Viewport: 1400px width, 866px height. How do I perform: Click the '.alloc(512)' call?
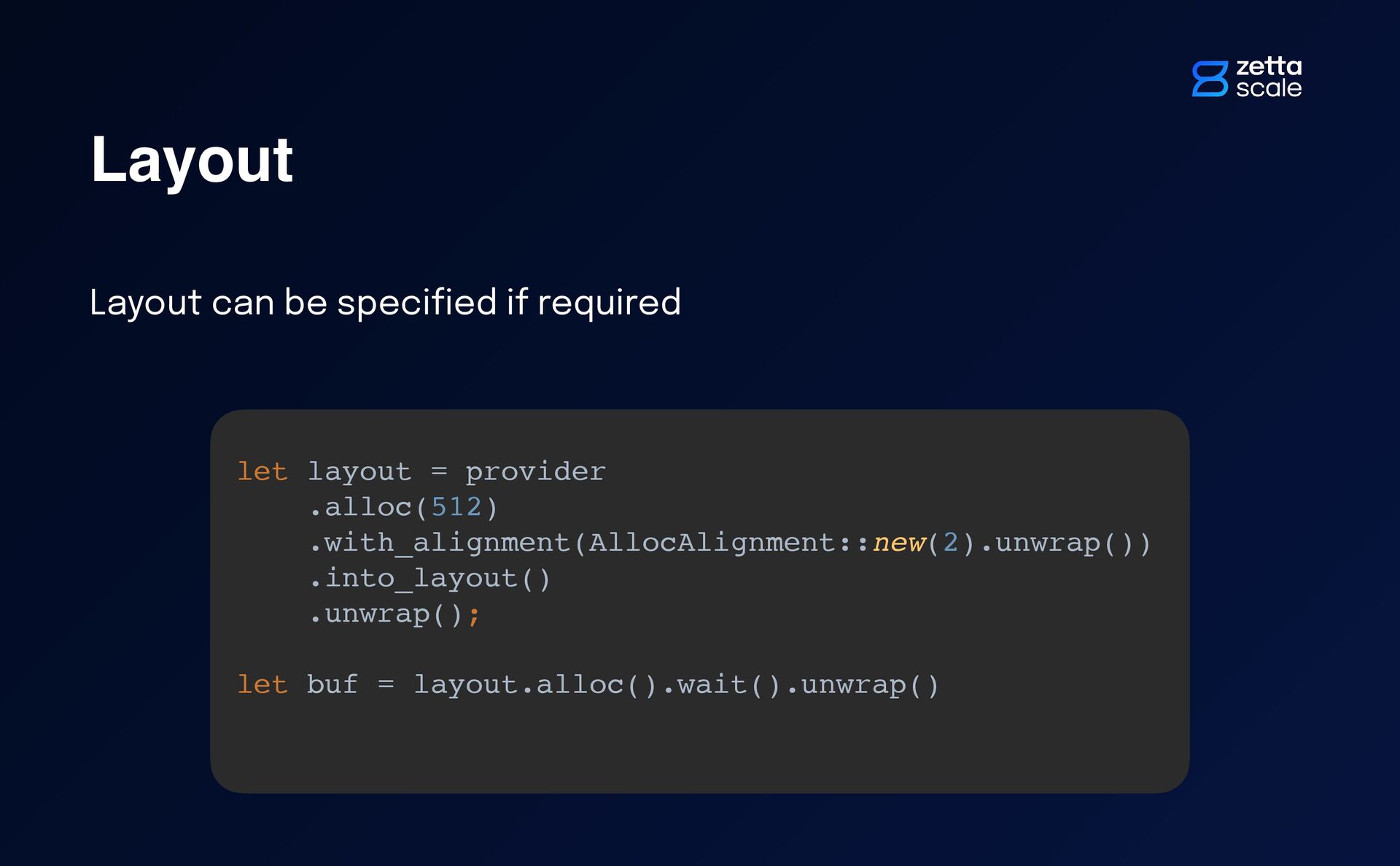point(403,507)
